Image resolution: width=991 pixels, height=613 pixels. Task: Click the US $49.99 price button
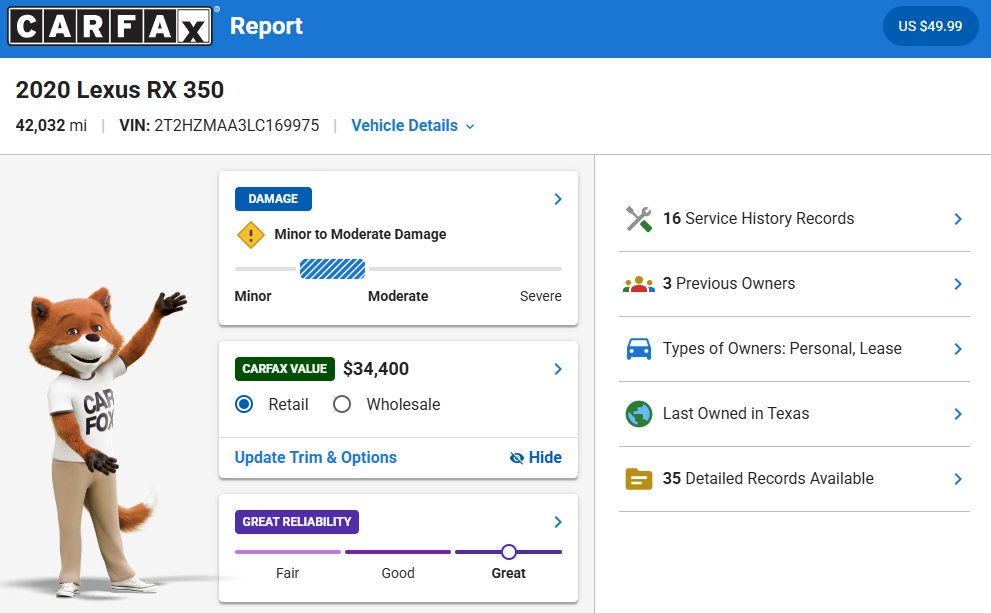[x=930, y=26]
